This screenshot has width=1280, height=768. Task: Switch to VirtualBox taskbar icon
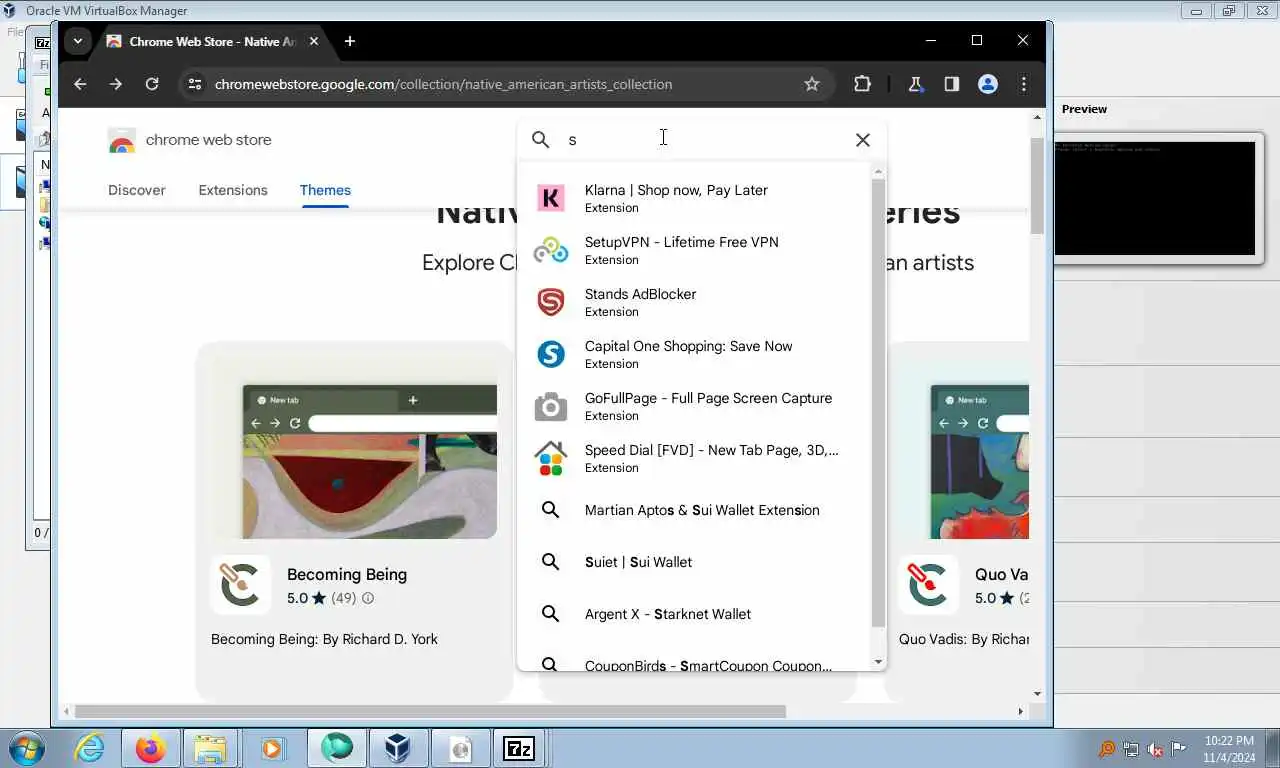[398, 748]
